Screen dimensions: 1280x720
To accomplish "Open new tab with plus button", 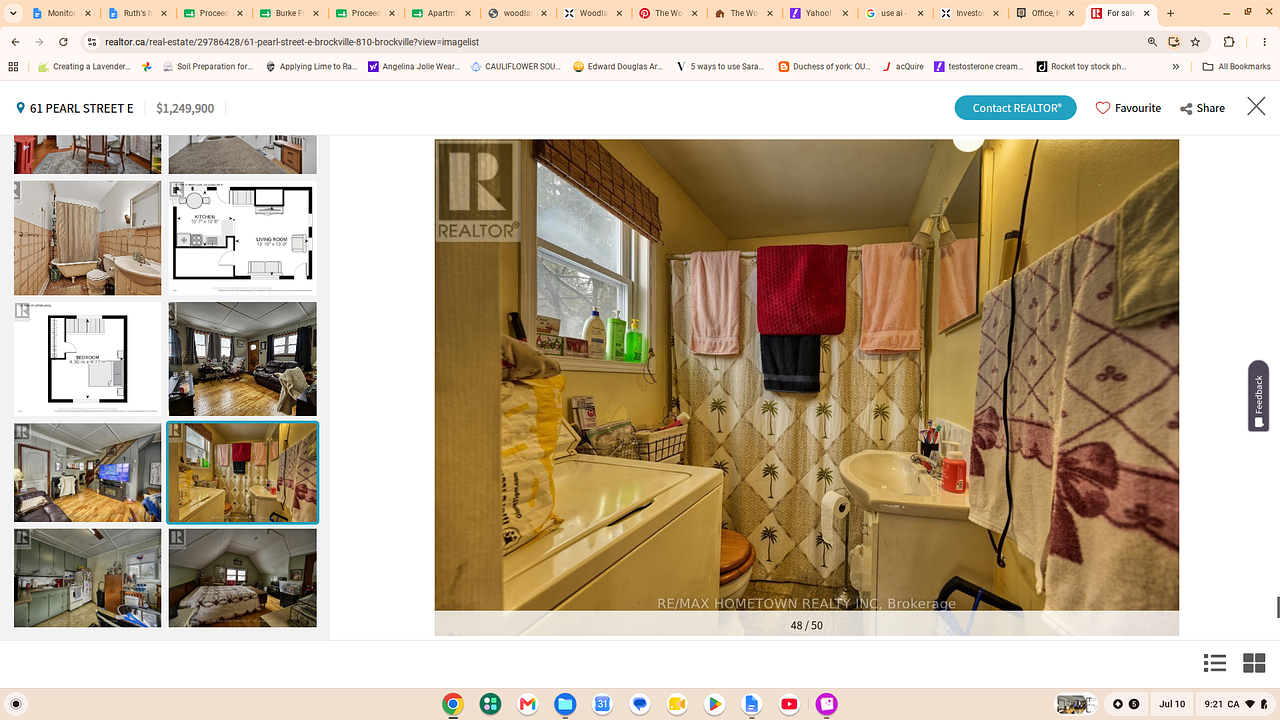I will tap(1171, 14).
